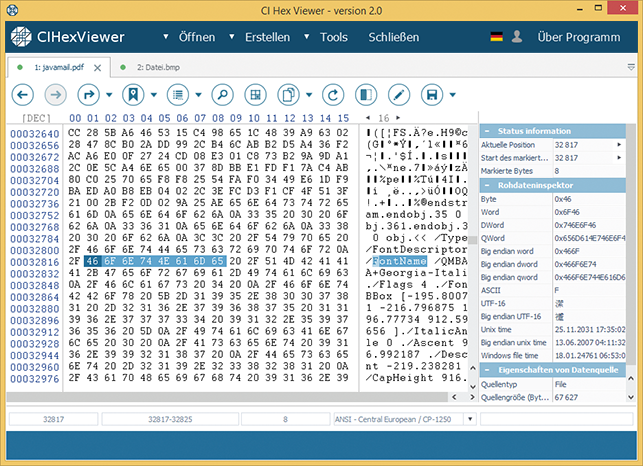Click the selection length field showing 8
The image size is (643, 466).
[x=285, y=419]
